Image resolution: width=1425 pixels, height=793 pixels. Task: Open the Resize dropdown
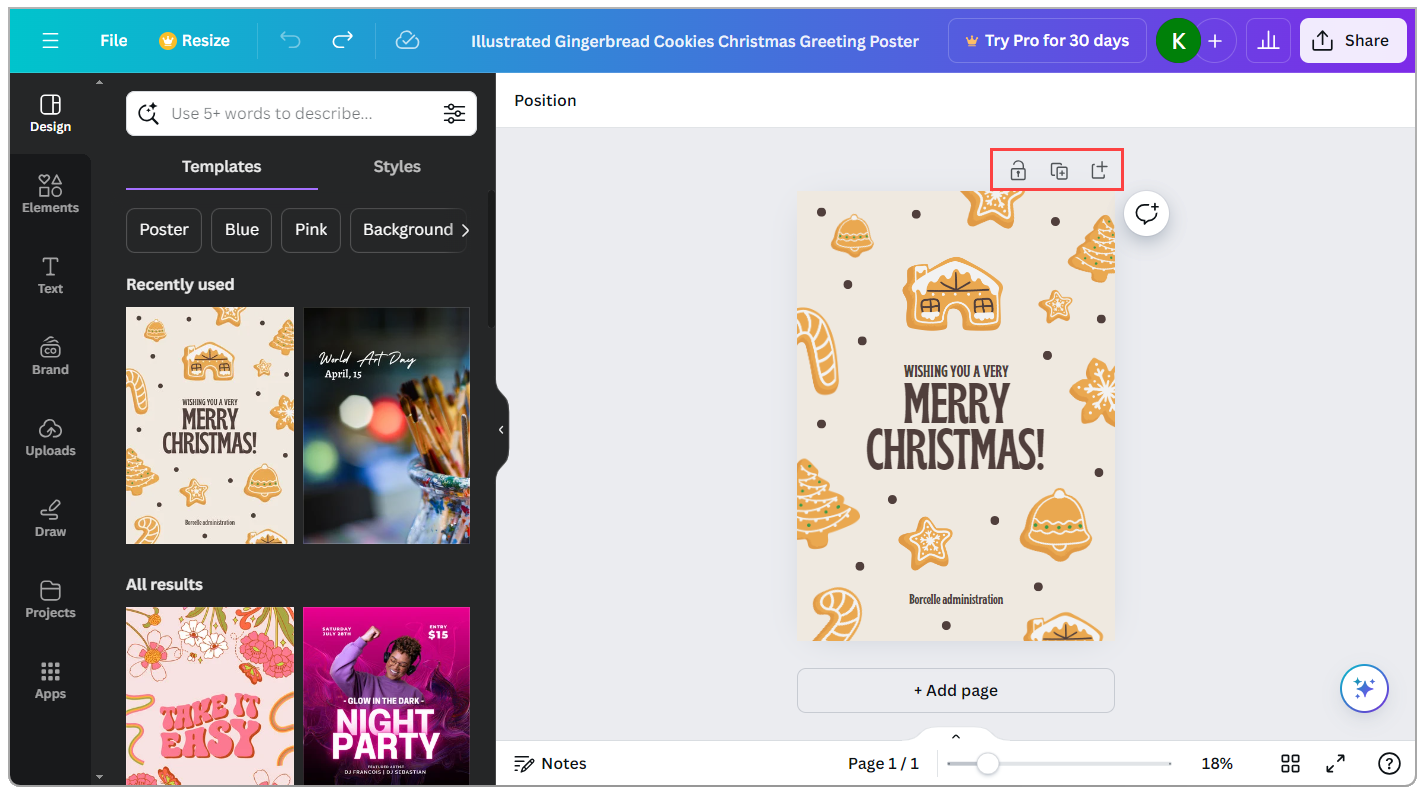[194, 40]
